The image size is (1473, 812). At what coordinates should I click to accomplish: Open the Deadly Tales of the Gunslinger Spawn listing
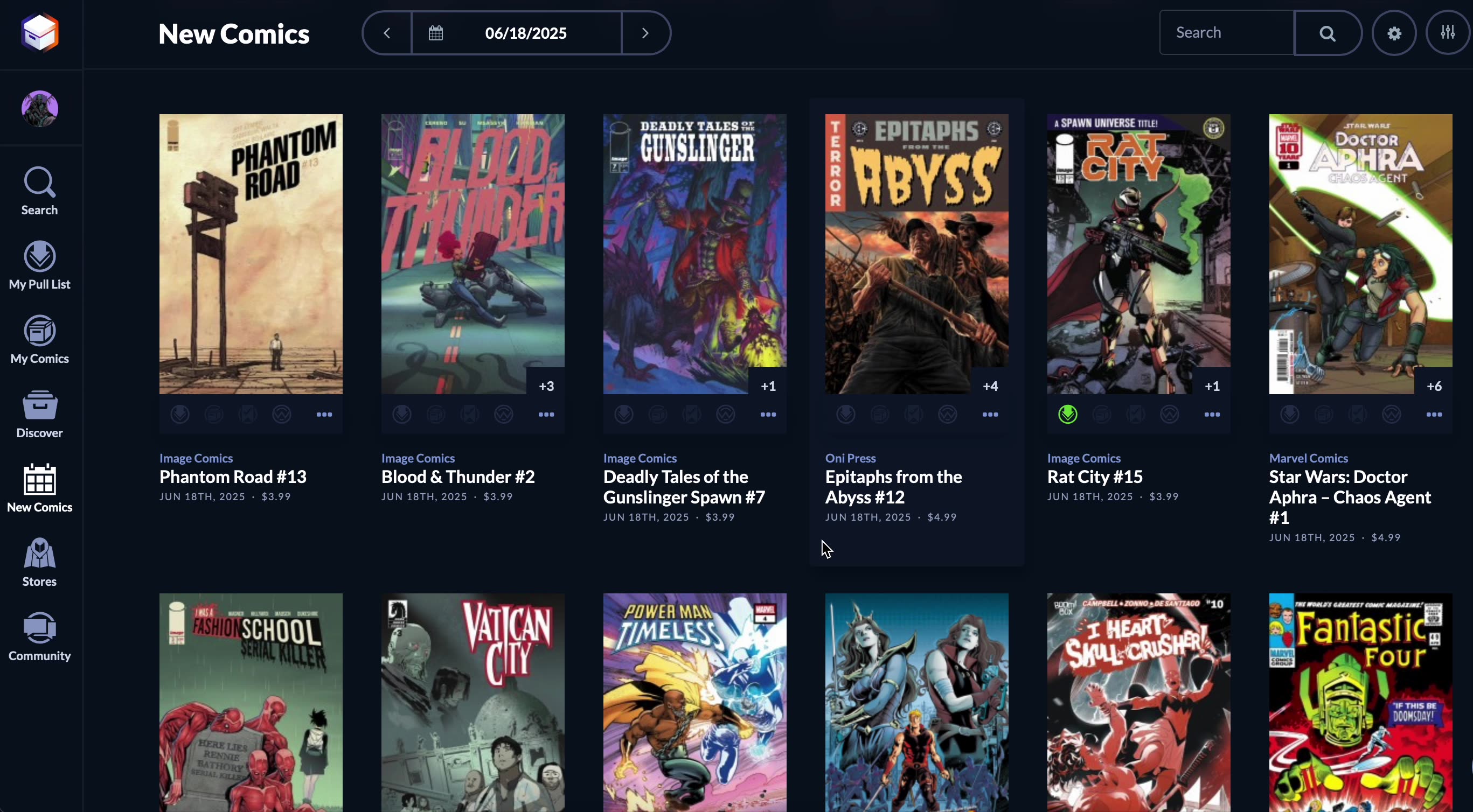click(684, 486)
